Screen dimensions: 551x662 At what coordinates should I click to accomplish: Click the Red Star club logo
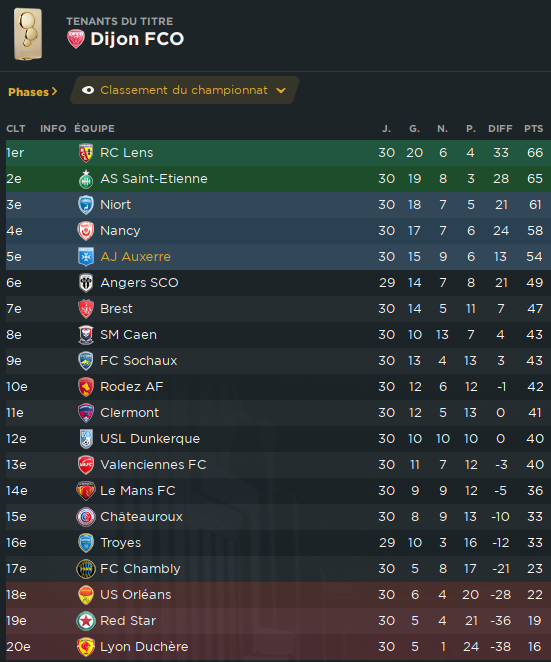[86, 621]
